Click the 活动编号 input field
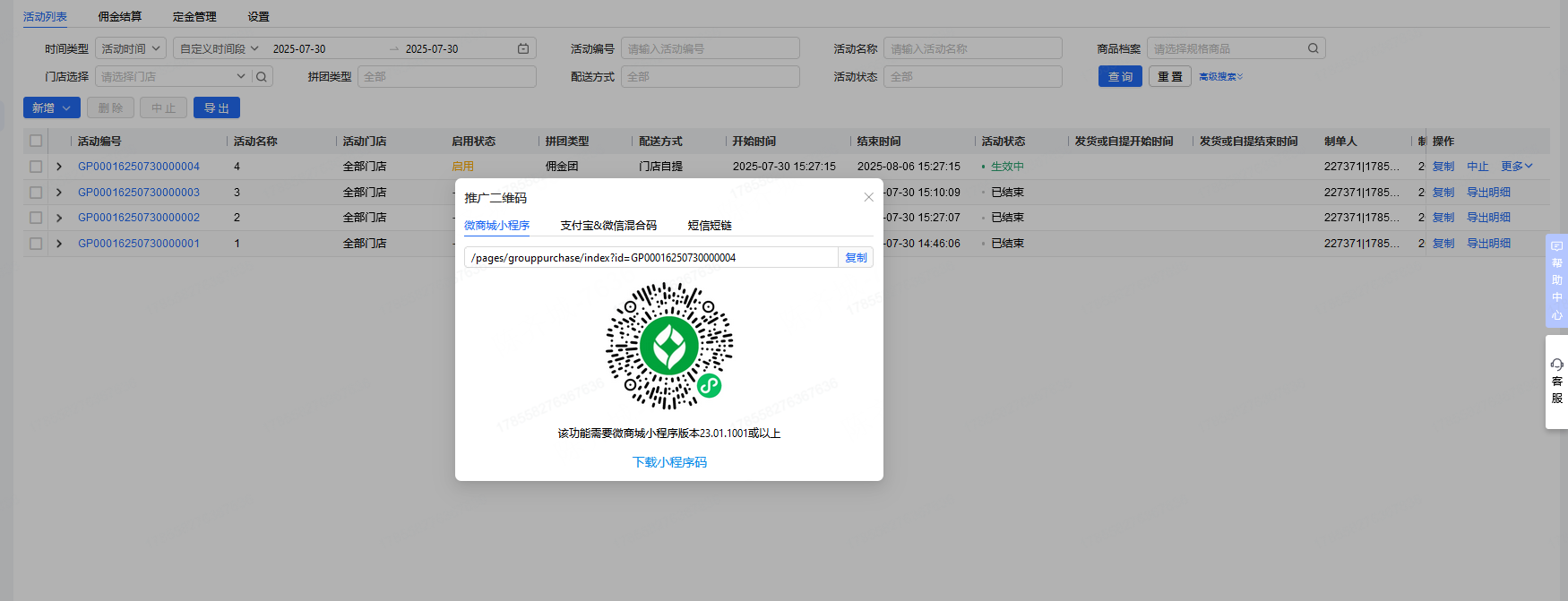Viewport: 1568px width, 601px height. (711, 48)
